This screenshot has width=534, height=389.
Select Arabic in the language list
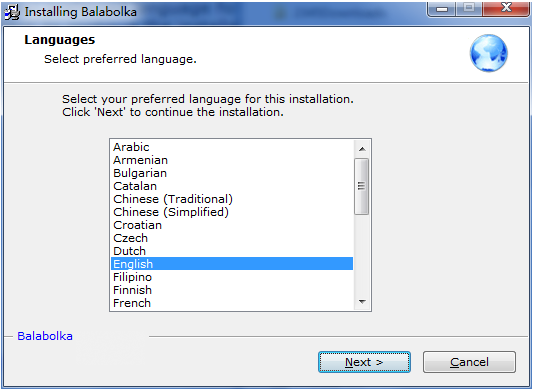232,147
